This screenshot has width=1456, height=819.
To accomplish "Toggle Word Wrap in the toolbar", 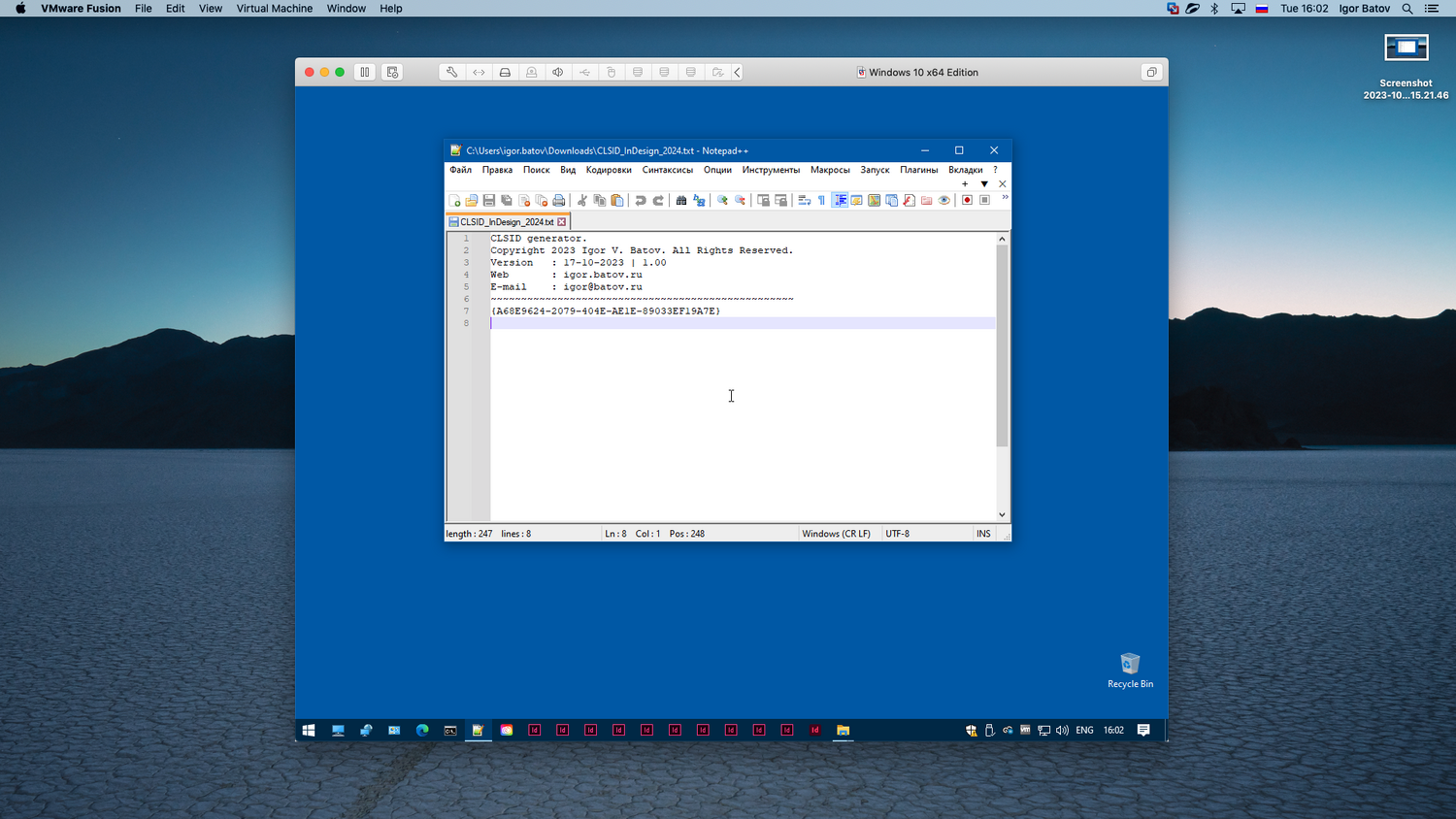I will click(804, 201).
